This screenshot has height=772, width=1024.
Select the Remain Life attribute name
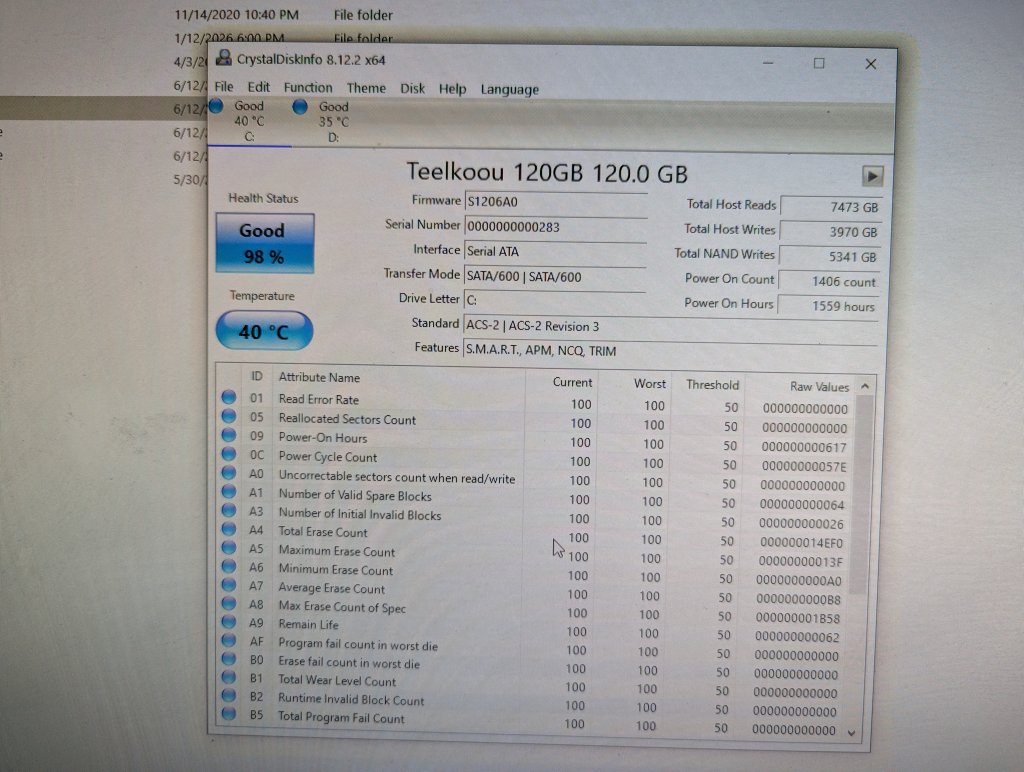(x=308, y=624)
